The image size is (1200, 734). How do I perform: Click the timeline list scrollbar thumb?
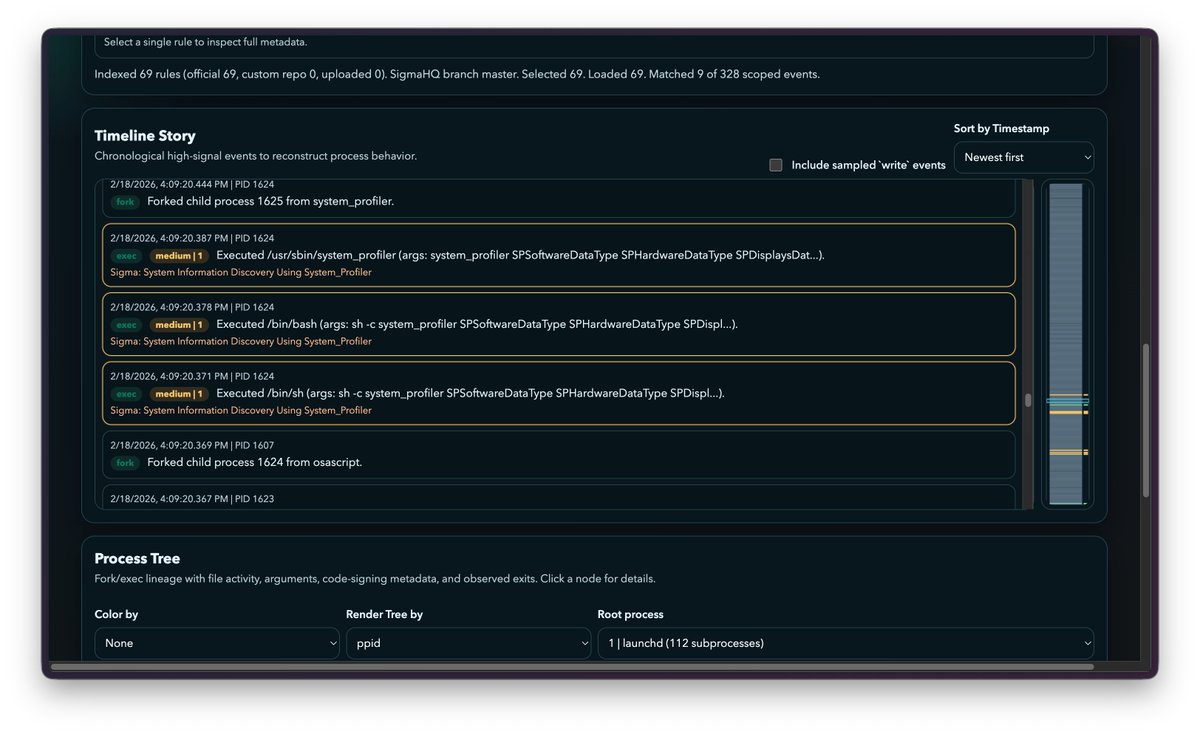coord(1028,400)
